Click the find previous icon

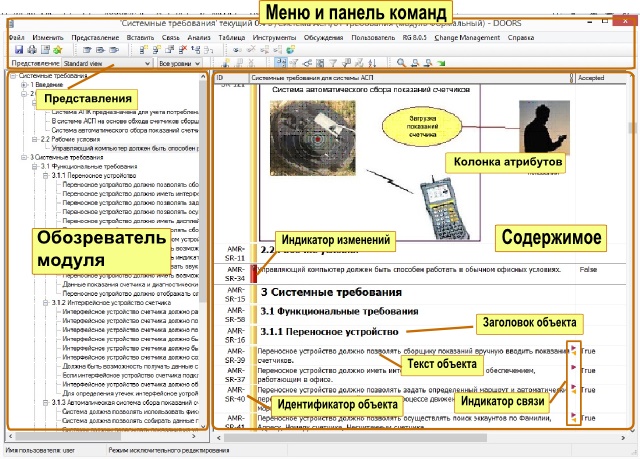pyautogui.click(x=415, y=63)
